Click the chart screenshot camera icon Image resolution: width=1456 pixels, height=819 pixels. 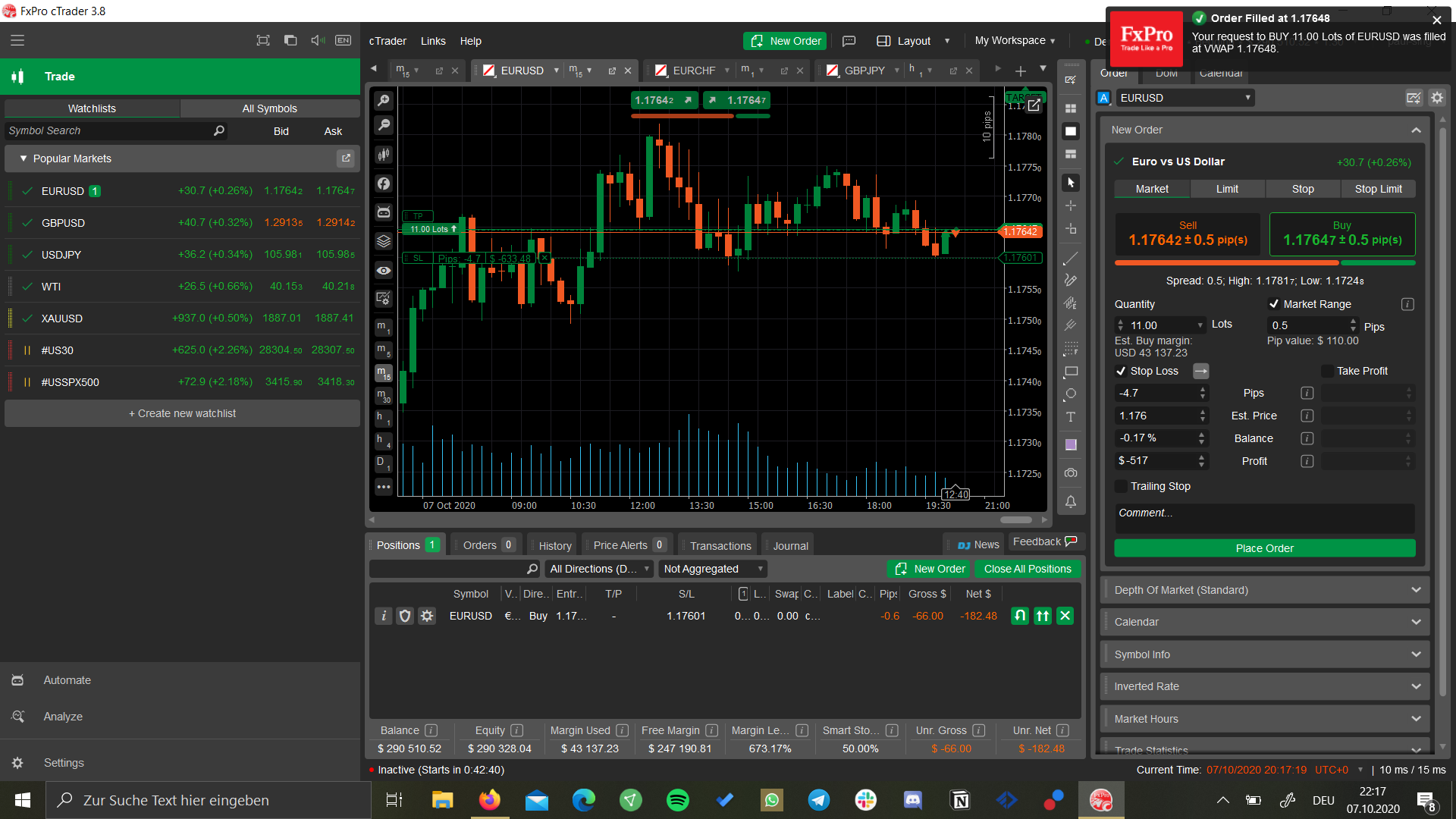(x=1070, y=473)
